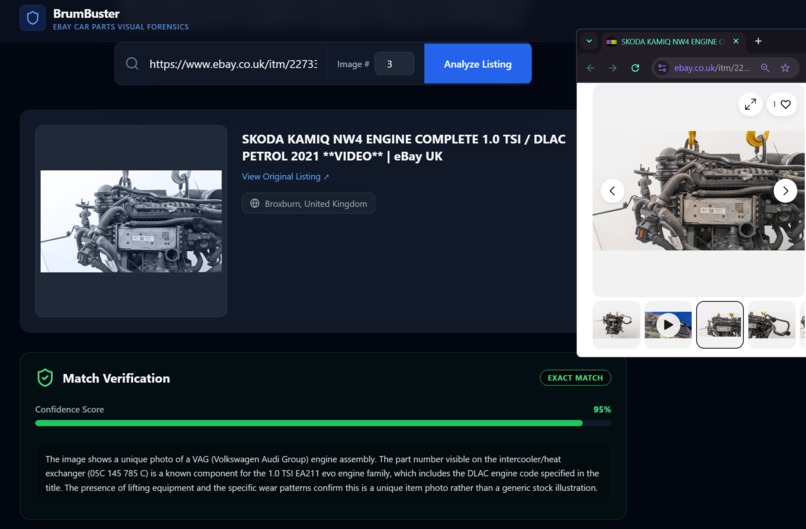This screenshot has height=529, width=806.
Task: Click the main eBay engine photo
Action: pyautogui.click(x=699, y=191)
